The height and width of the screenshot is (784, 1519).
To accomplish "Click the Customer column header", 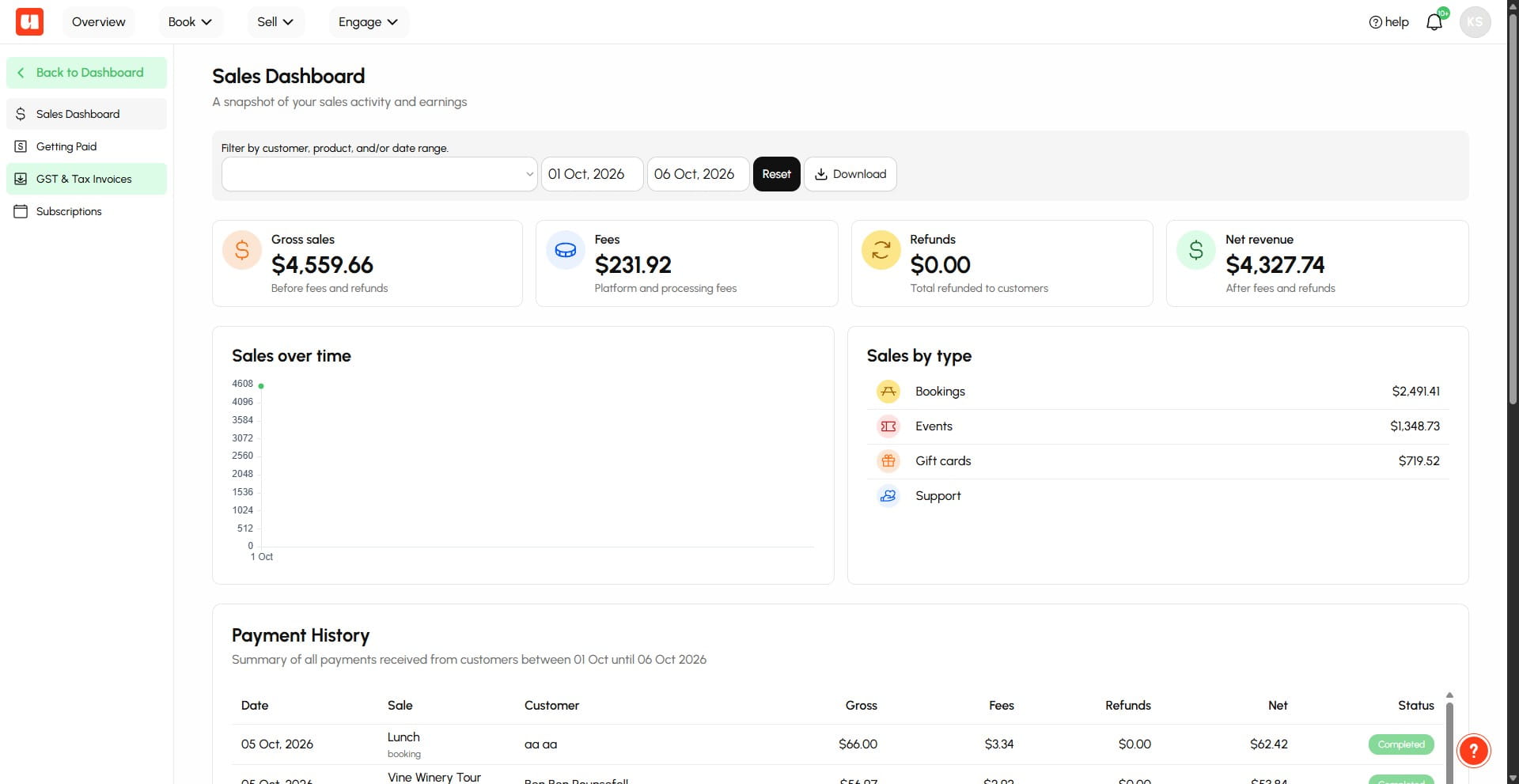I will 551,706.
